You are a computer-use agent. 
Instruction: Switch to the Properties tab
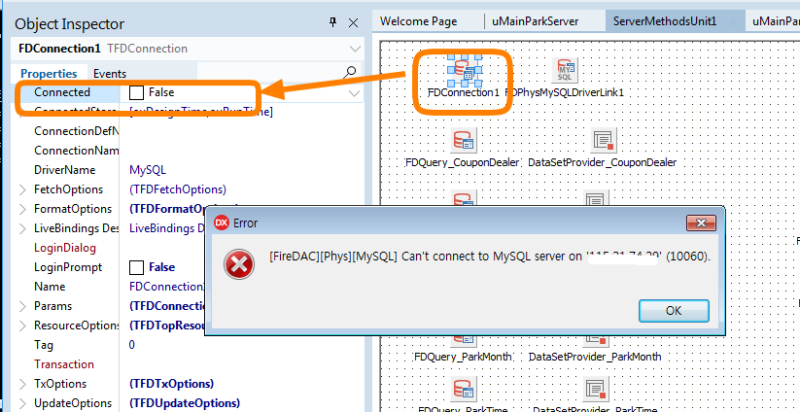(x=49, y=73)
